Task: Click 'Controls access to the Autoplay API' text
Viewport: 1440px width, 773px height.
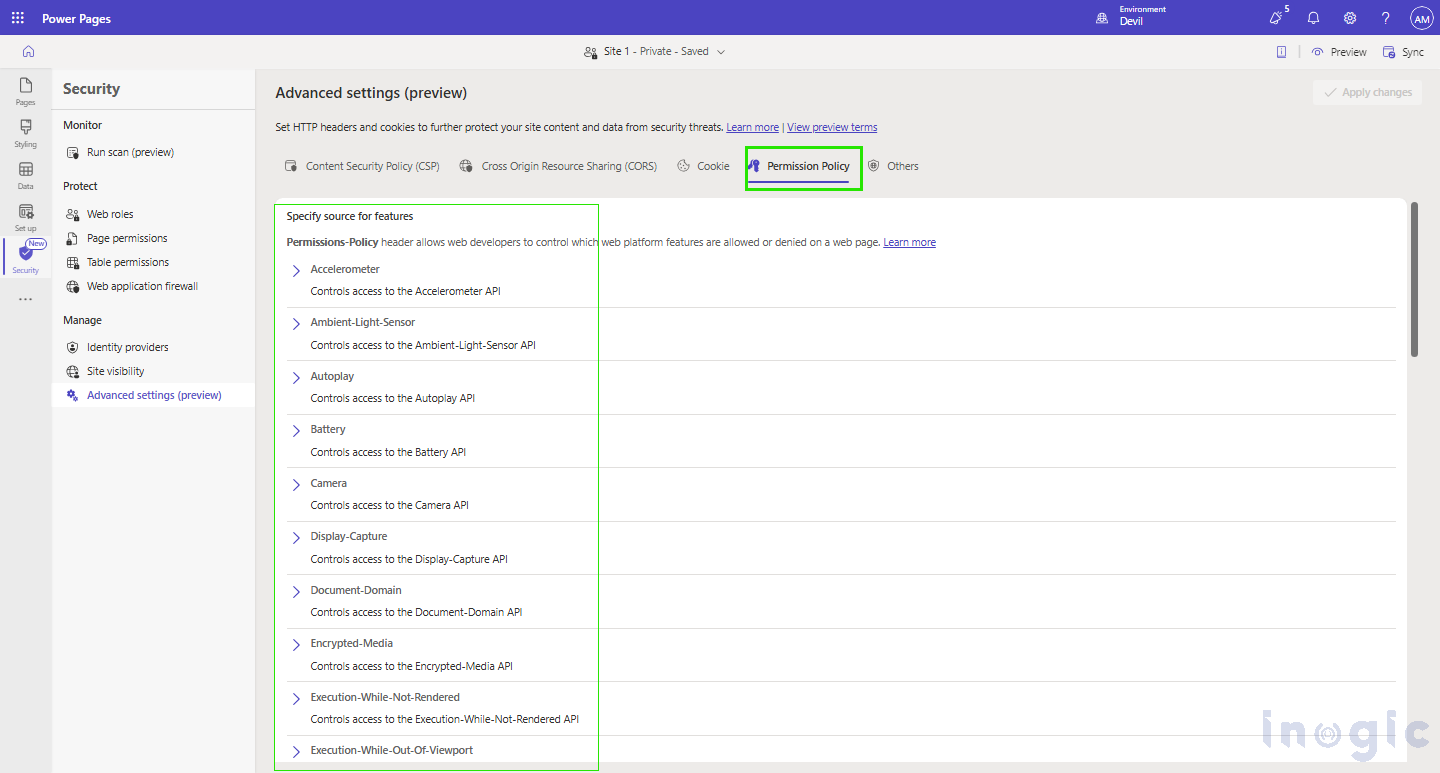Action: pos(393,398)
